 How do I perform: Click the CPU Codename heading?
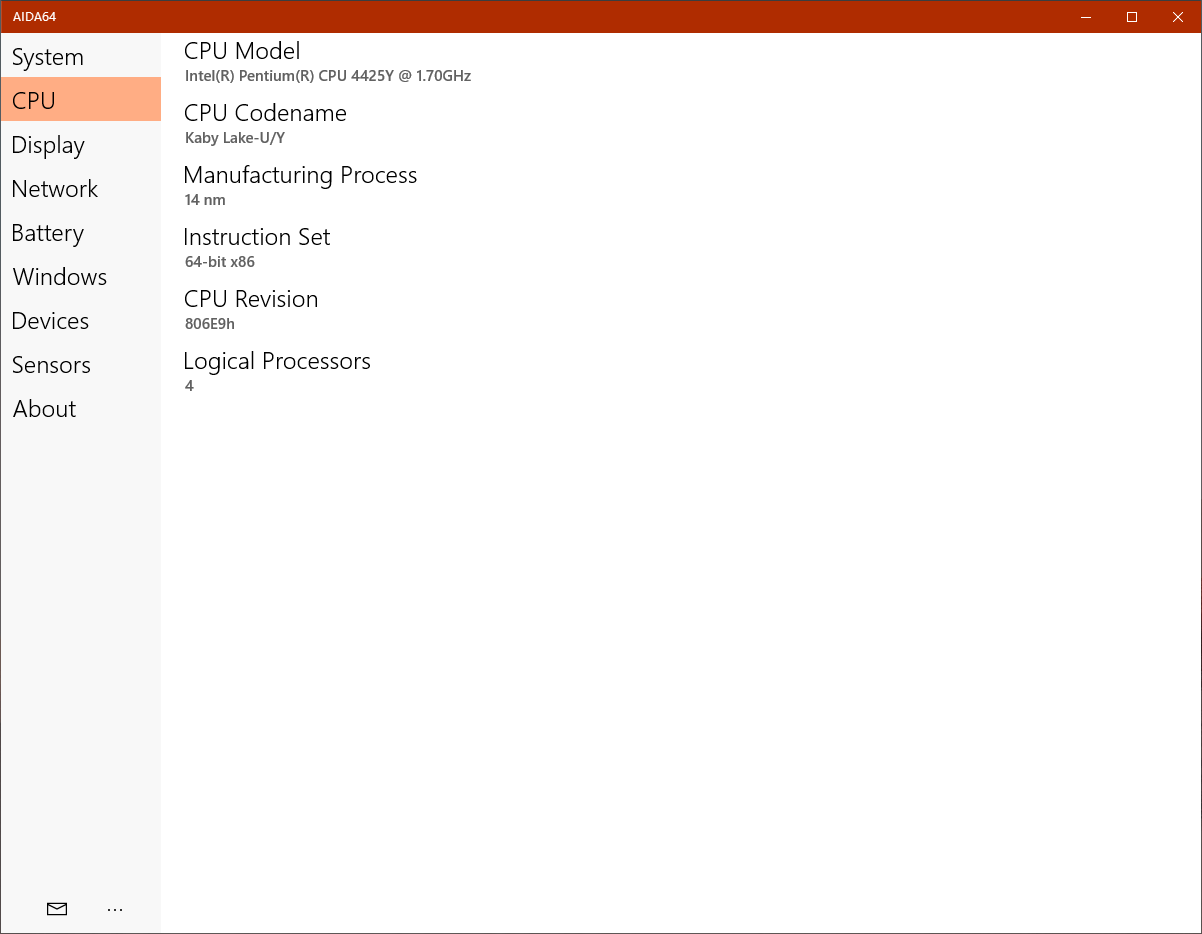point(265,113)
